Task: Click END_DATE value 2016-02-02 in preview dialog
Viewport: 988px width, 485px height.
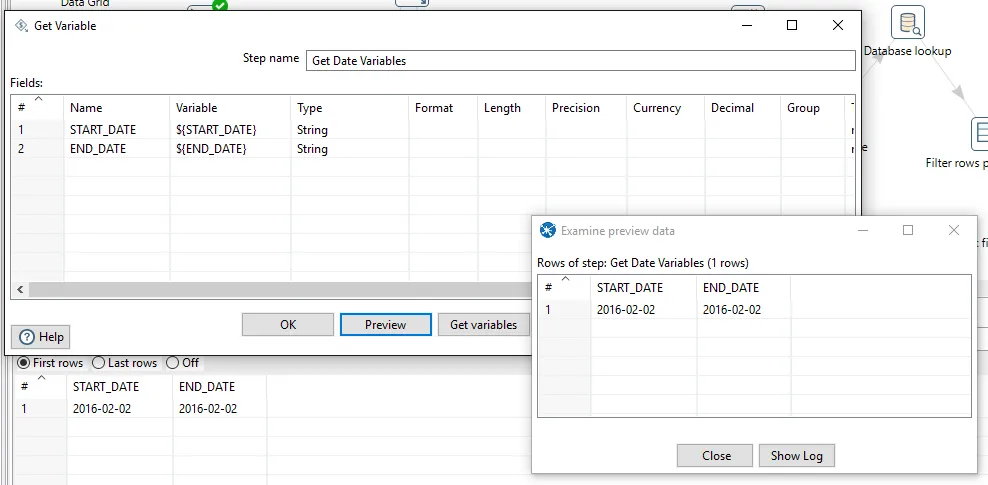Action: click(744, 309)
